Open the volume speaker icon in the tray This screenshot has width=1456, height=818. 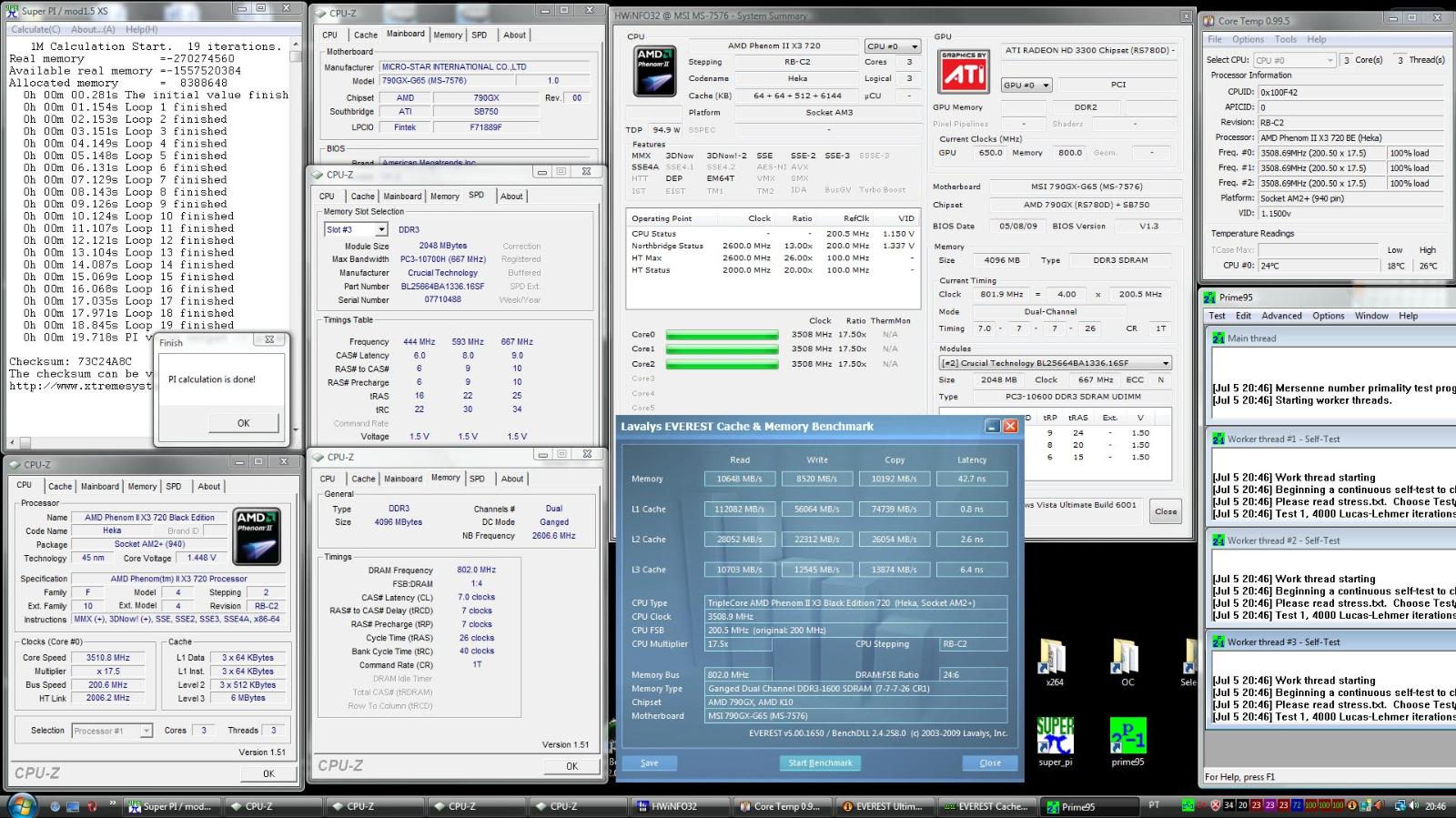pyautogui.click(x=1413, y=805)
